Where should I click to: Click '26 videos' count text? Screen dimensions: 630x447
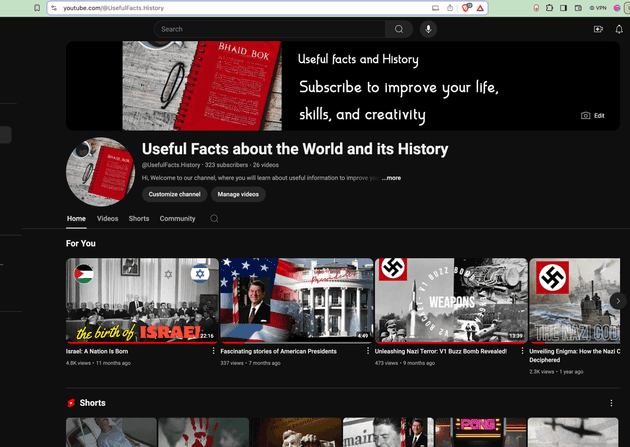coord(266,165)
